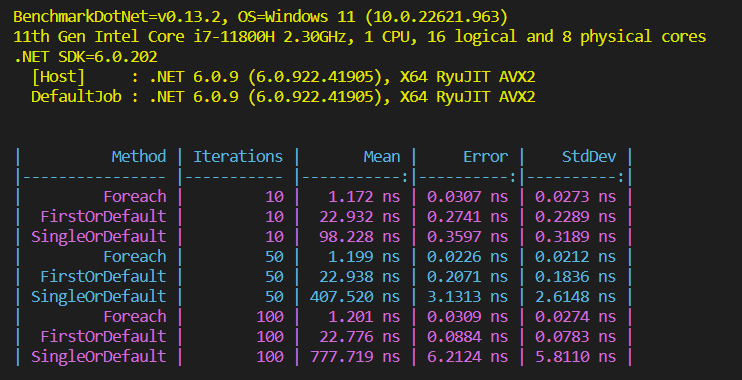
Task: Click Foreach in the 50 iterations row
Action: (135, 256)
